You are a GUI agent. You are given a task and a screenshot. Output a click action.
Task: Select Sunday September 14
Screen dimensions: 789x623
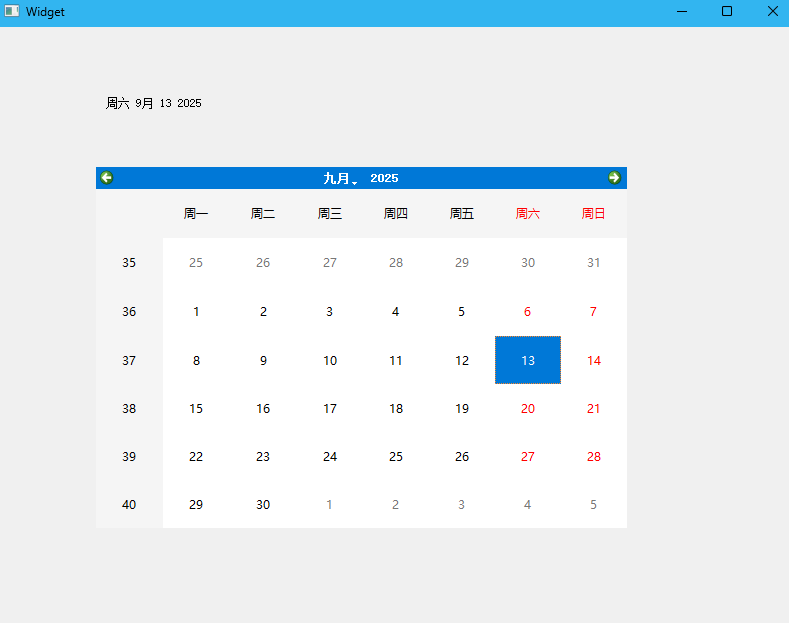coord(594,360)
